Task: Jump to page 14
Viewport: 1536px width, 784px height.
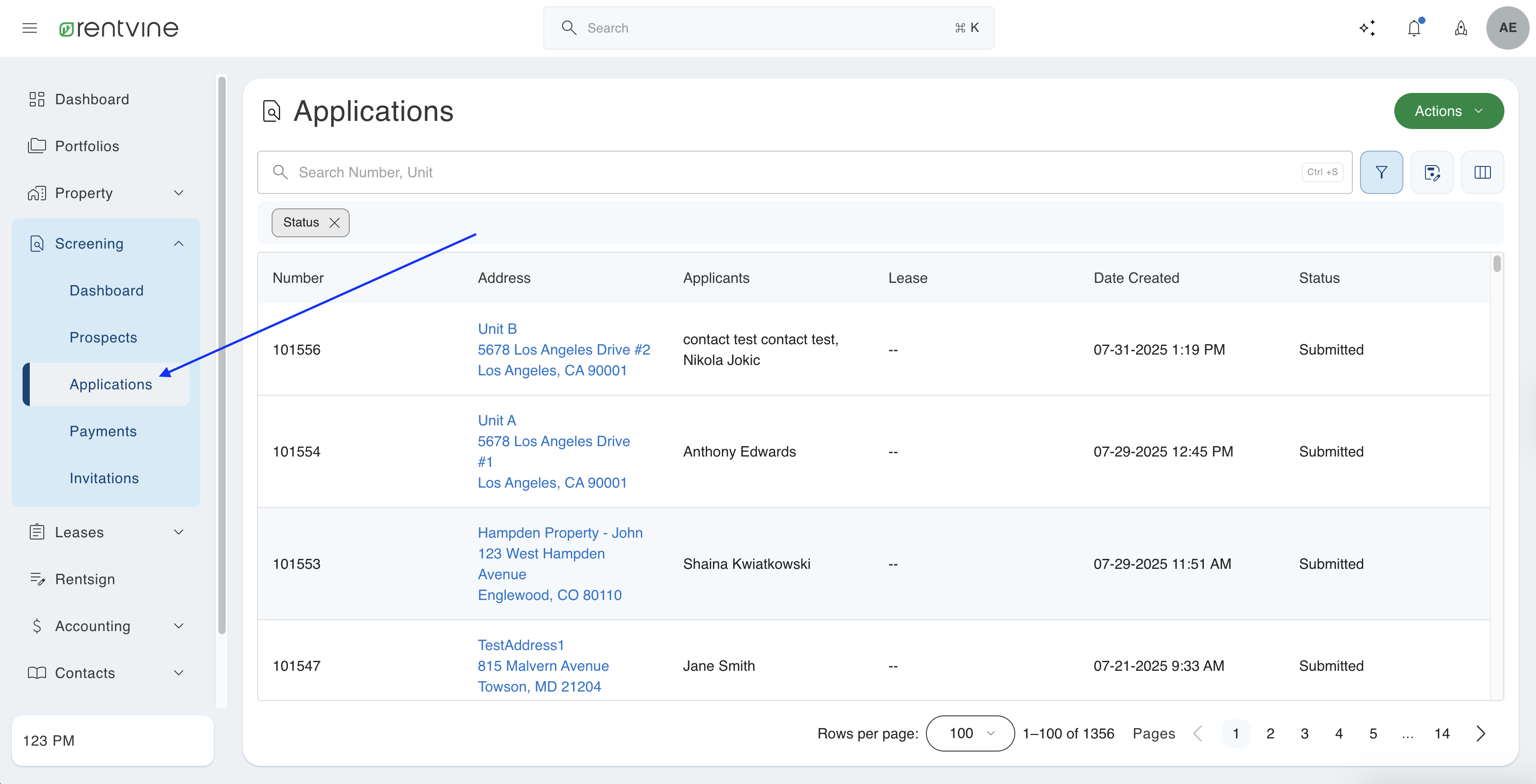Action: (1442, 733)
